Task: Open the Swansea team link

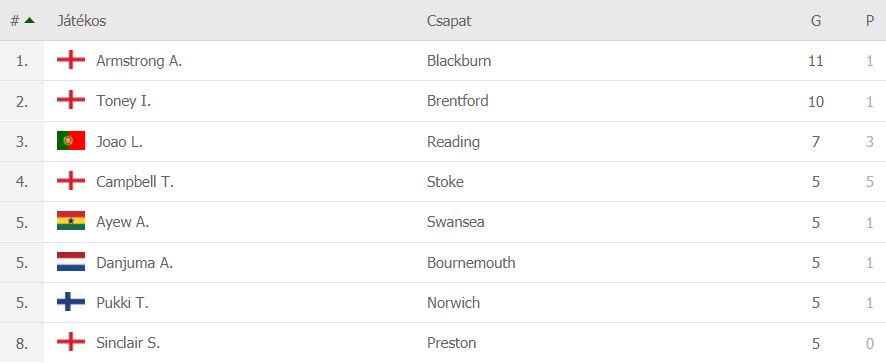Action: 455,222
